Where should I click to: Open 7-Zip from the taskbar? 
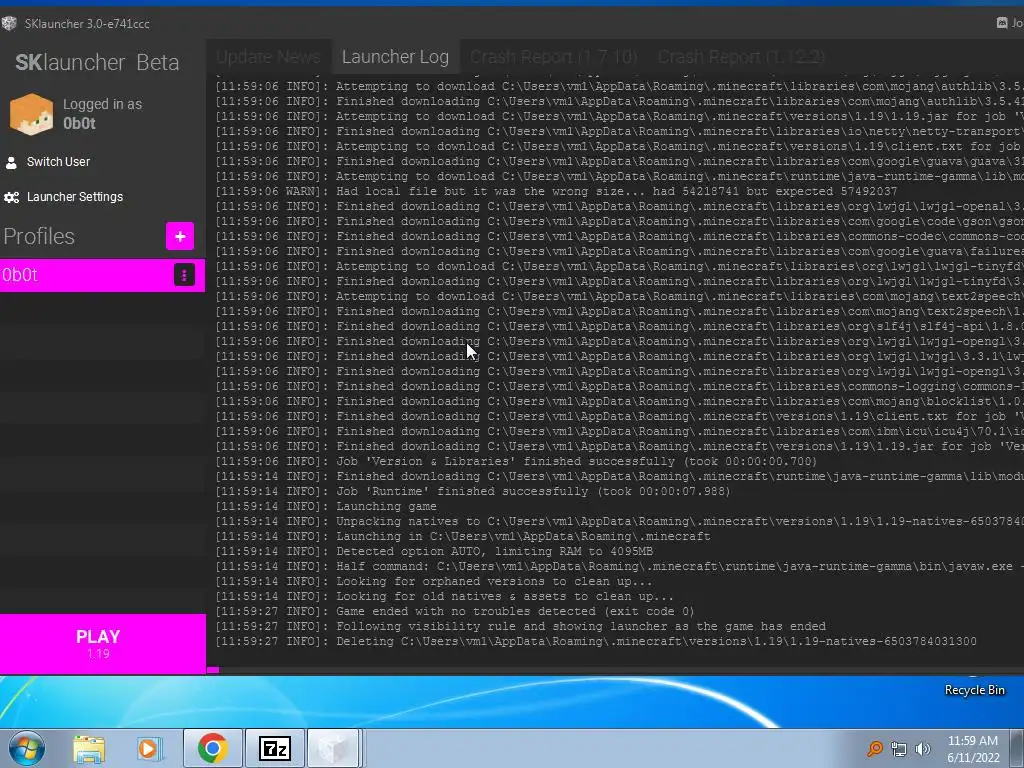pos(274,748)
